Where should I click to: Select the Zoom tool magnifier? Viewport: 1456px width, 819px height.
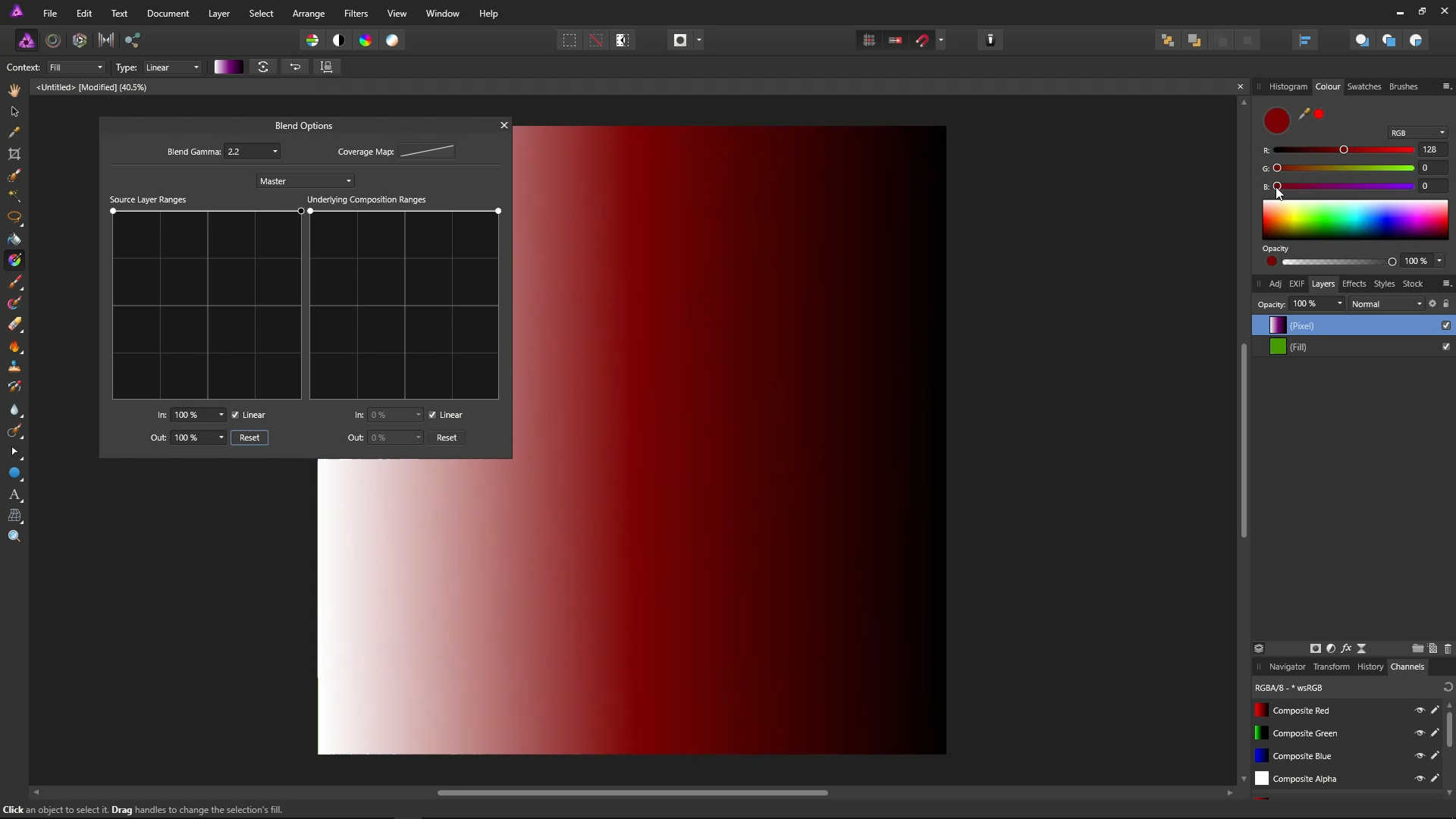(x=14, y=536)
